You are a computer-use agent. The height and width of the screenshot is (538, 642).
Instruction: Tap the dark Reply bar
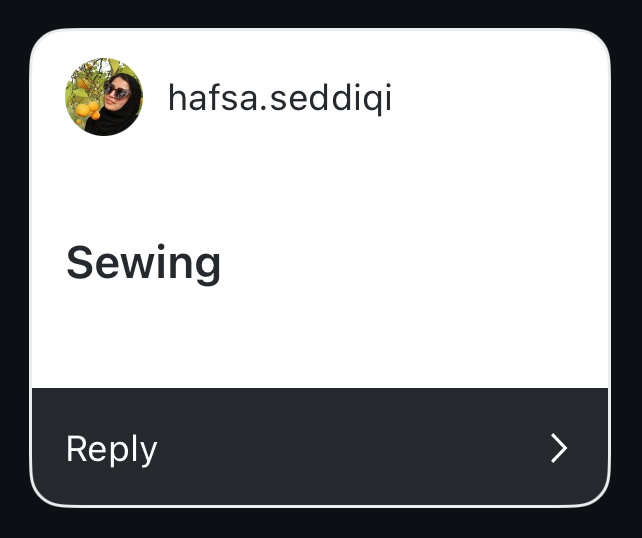tap(320, 448)
